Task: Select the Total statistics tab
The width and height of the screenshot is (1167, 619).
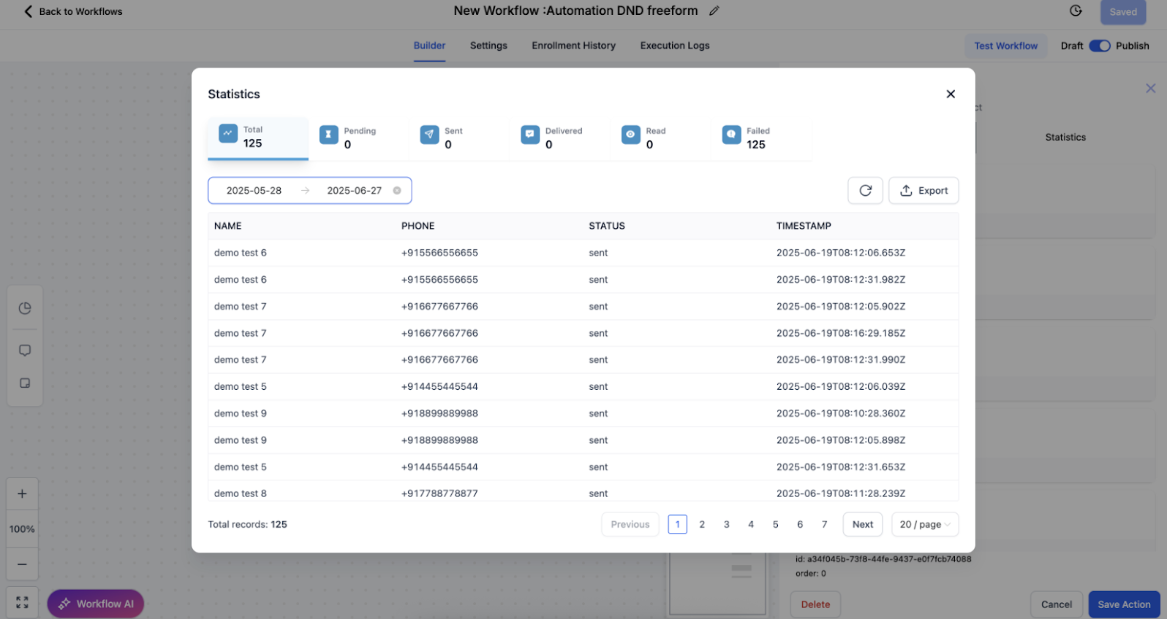Action: point(257,137)
